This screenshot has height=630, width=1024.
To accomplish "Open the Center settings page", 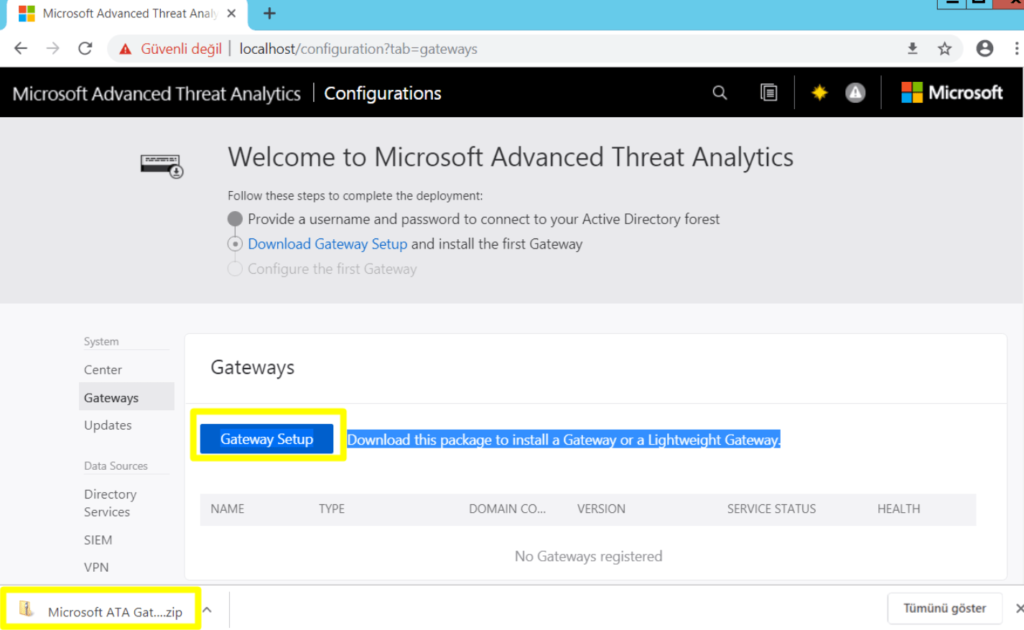I will [103, 370].
